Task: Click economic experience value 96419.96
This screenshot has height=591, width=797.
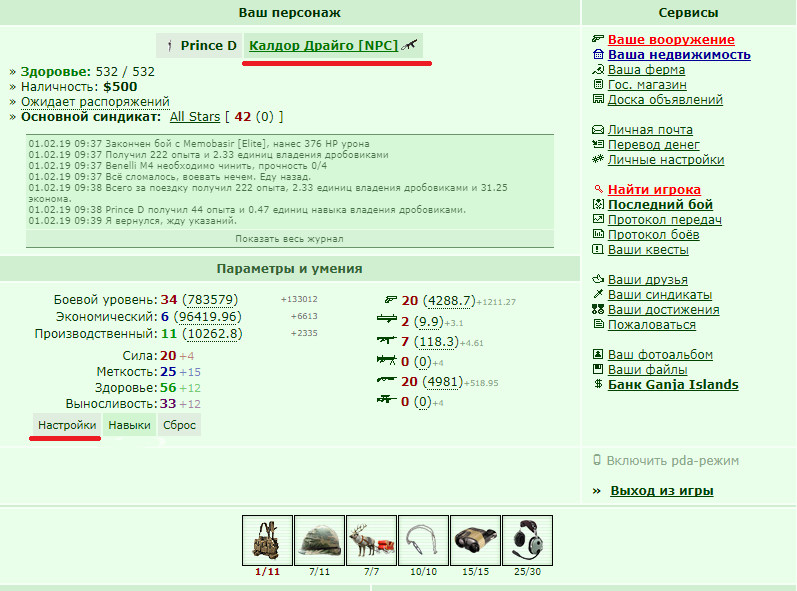Action: pyautogui.click(x=207, y=317)
